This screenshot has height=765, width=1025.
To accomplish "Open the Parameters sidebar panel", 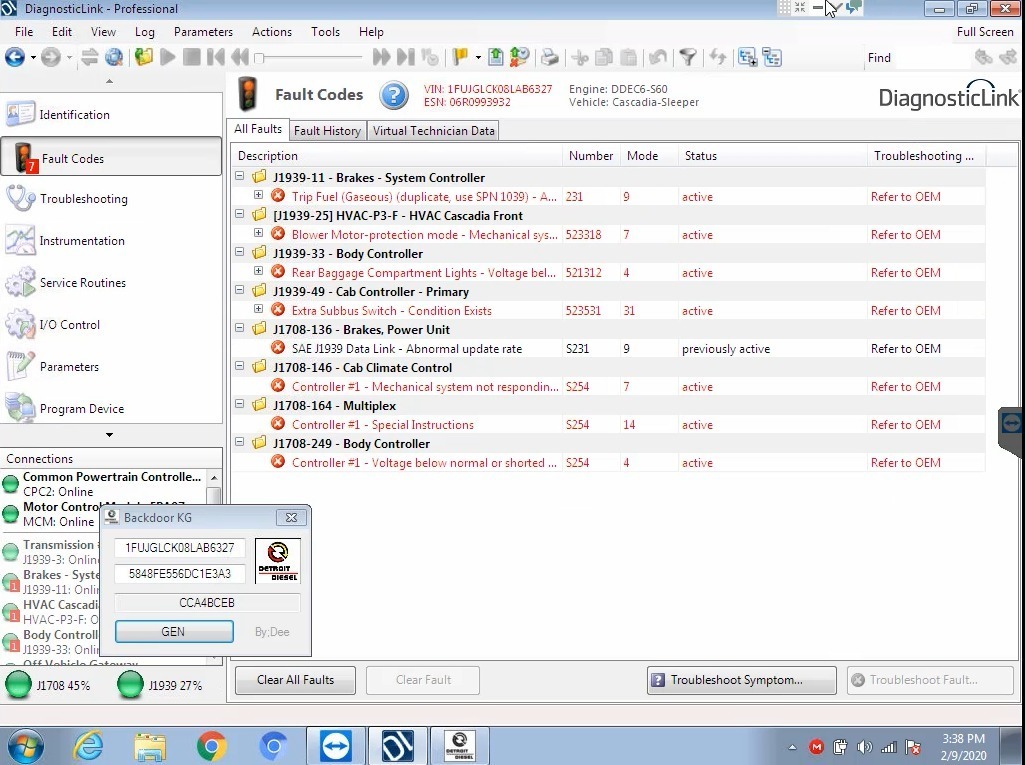I will pos(111,367).
